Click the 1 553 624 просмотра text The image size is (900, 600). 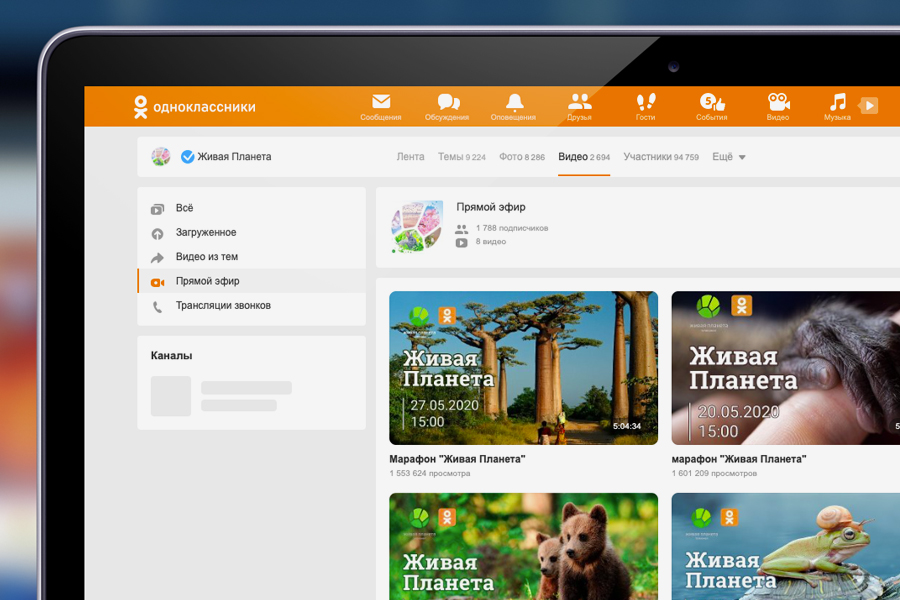429,473
